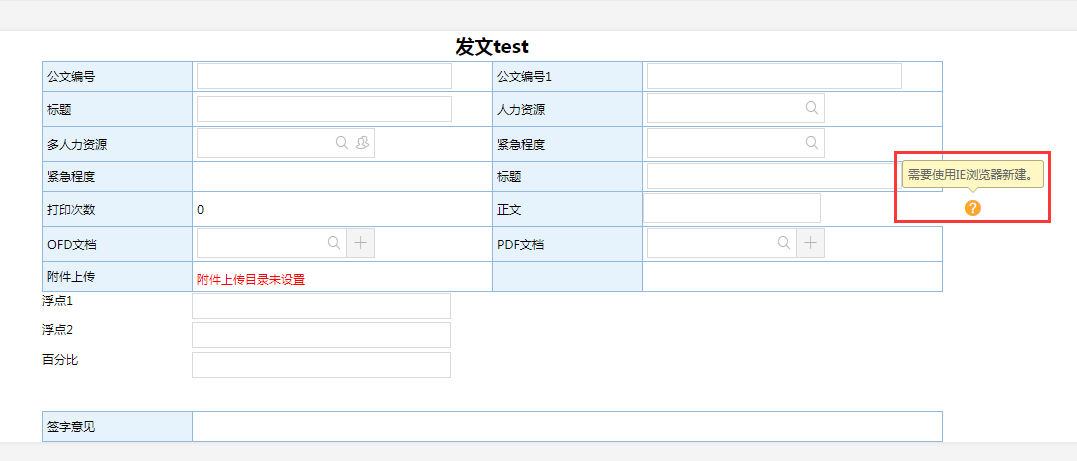Click the 需要使用IE浏览器新建 tooltip bubble

pos(972,175)
